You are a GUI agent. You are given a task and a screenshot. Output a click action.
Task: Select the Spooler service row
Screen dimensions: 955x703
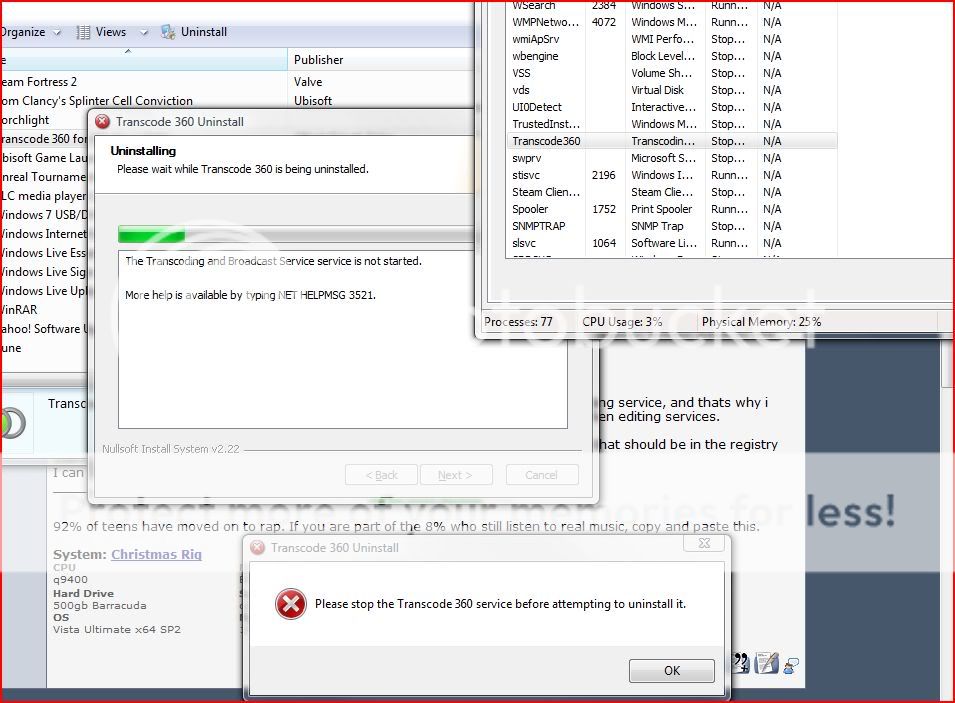[672, 209]
